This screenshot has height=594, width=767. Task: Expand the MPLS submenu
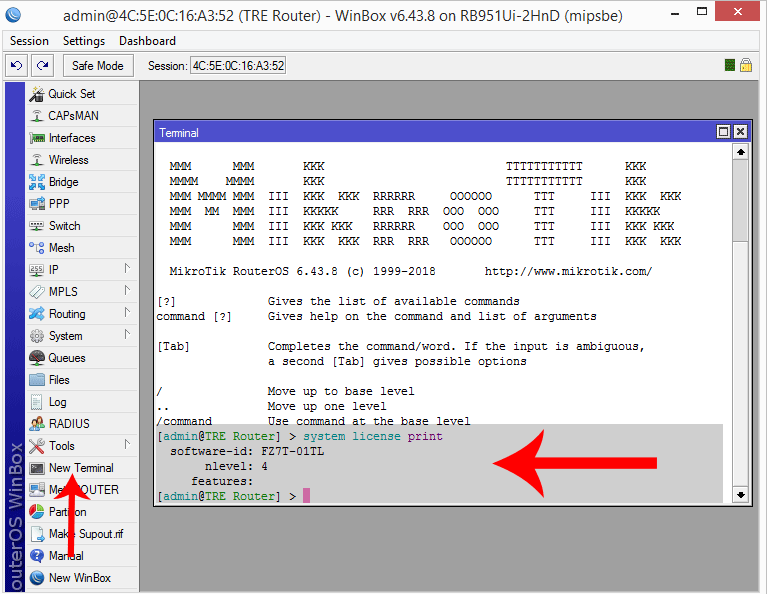tap(127, 290)
